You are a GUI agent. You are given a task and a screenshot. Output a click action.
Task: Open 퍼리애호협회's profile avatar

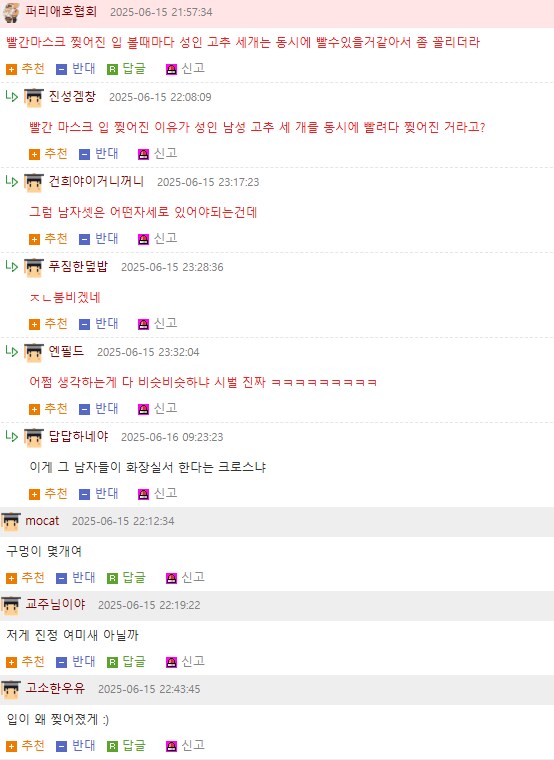11,12
